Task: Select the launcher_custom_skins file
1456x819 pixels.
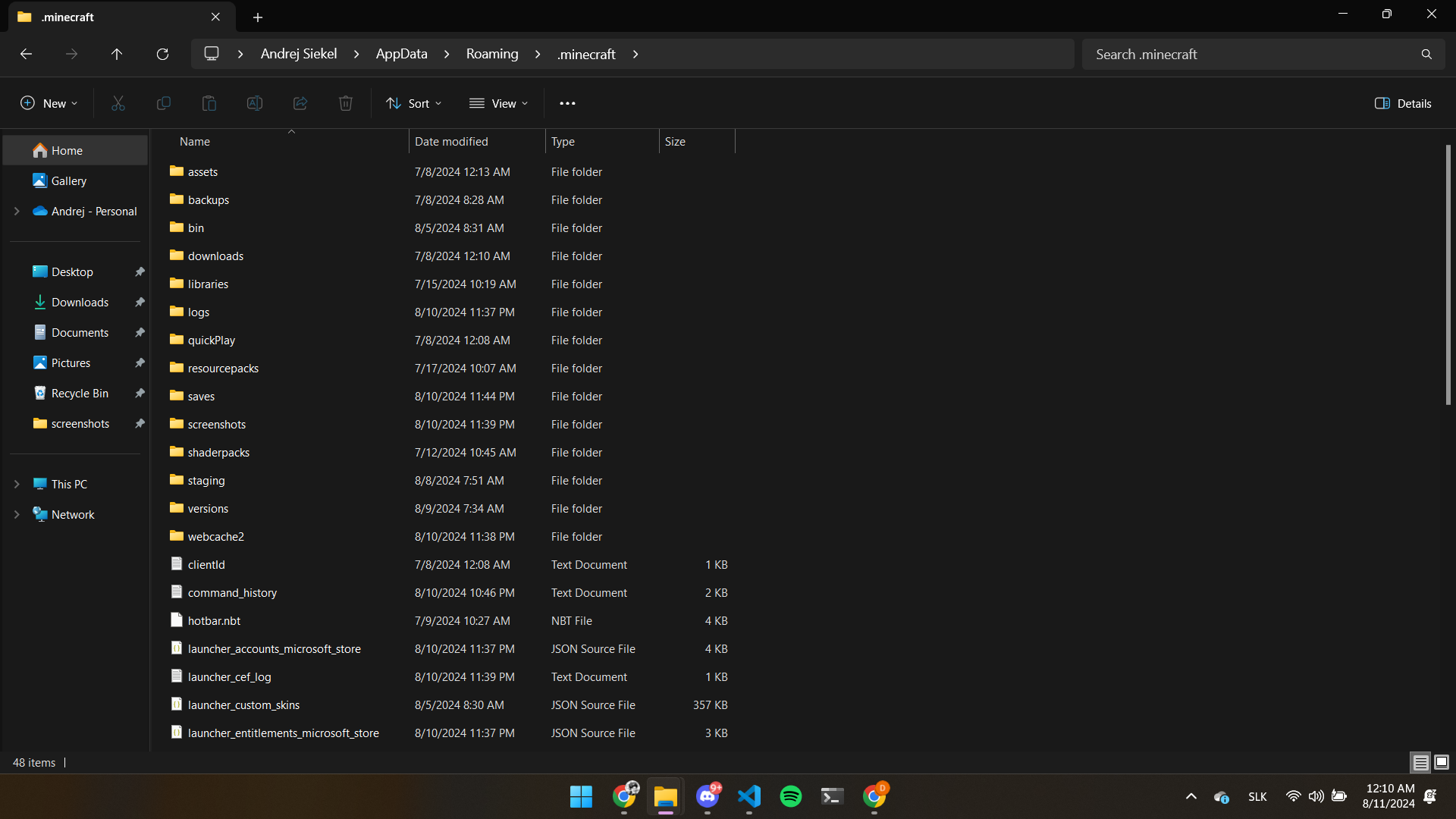Action: pyautogui.click(x=447, y=705)
